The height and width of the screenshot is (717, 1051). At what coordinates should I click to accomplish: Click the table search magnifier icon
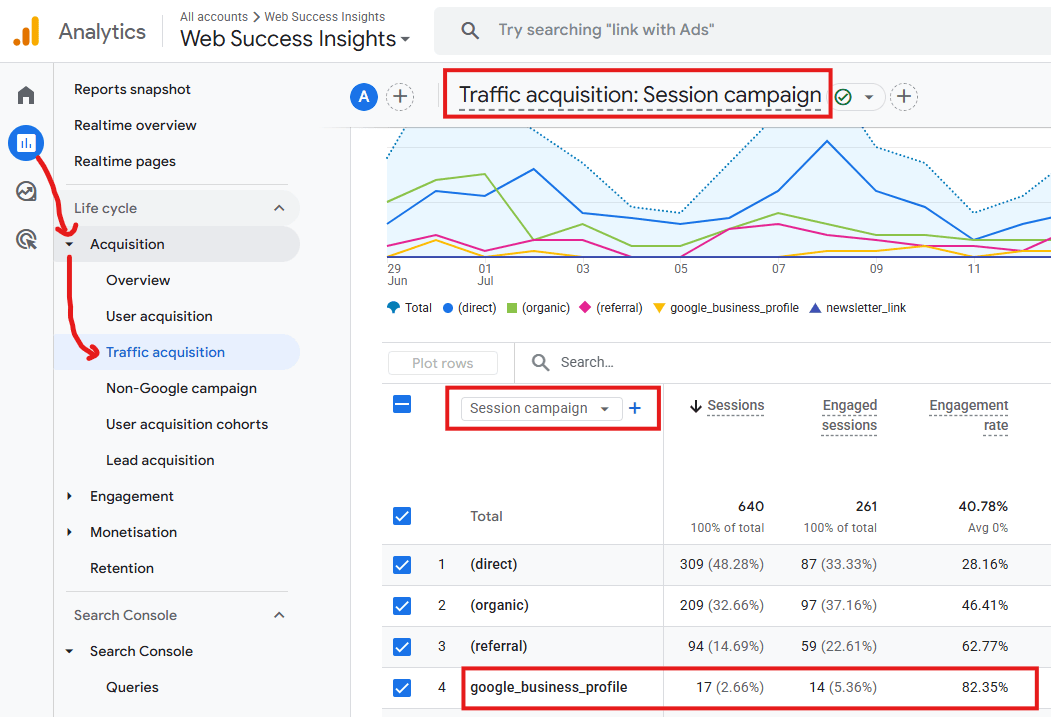click(x=540, y=363)
